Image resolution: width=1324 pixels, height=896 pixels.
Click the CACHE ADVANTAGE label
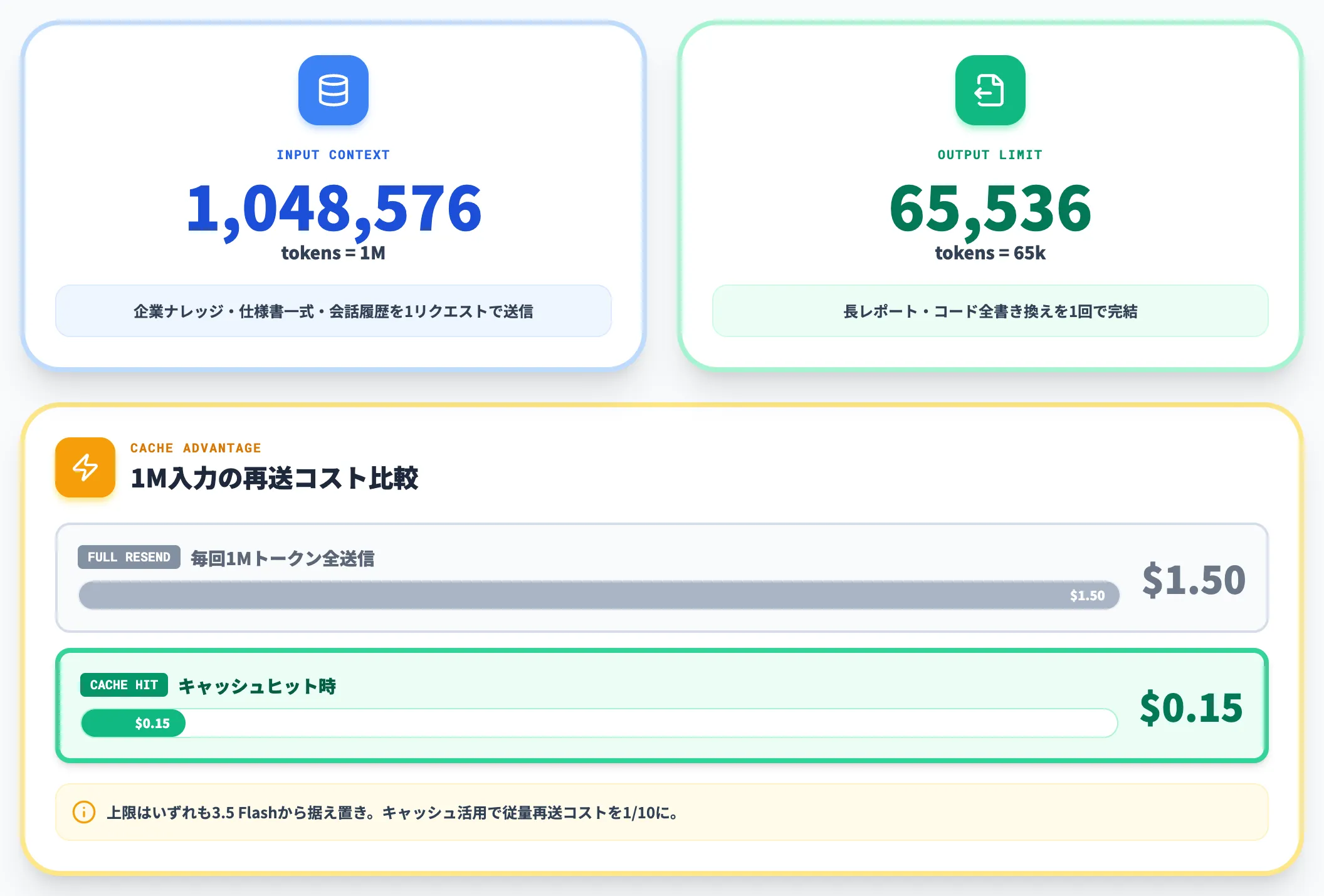[196, 448]
